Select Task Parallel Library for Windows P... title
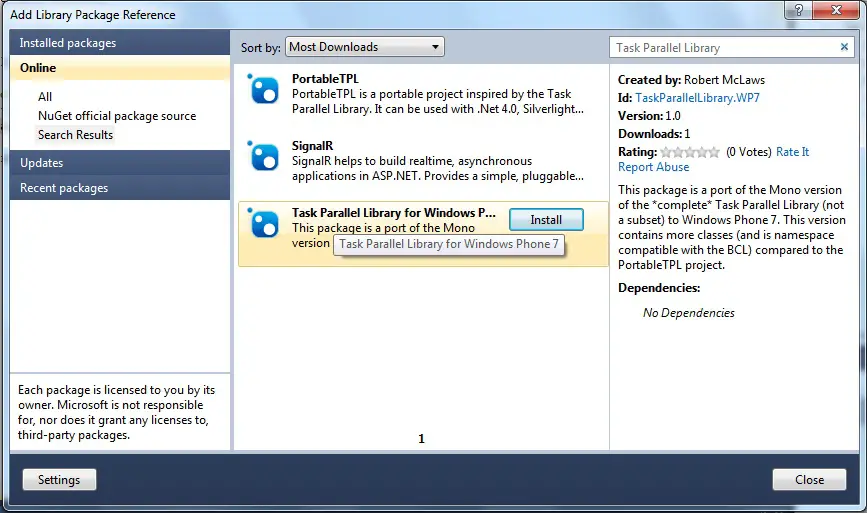 (394, 213)
